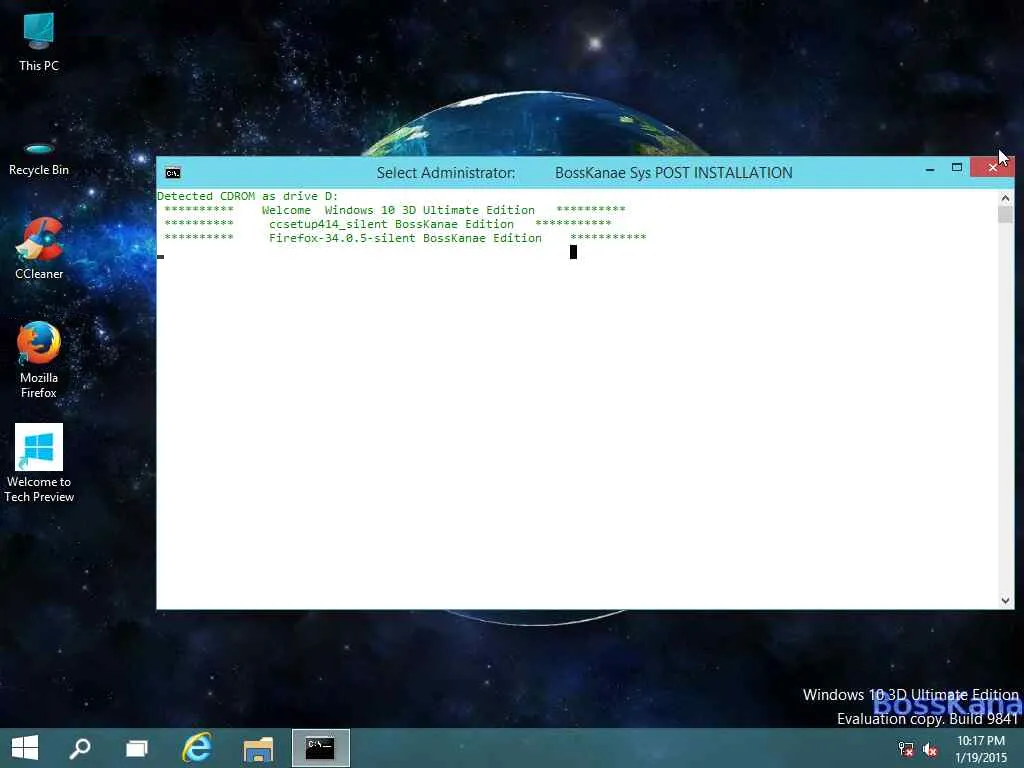Open the network status tray icon
1024x768 pixels.
[x=906, y=749]
